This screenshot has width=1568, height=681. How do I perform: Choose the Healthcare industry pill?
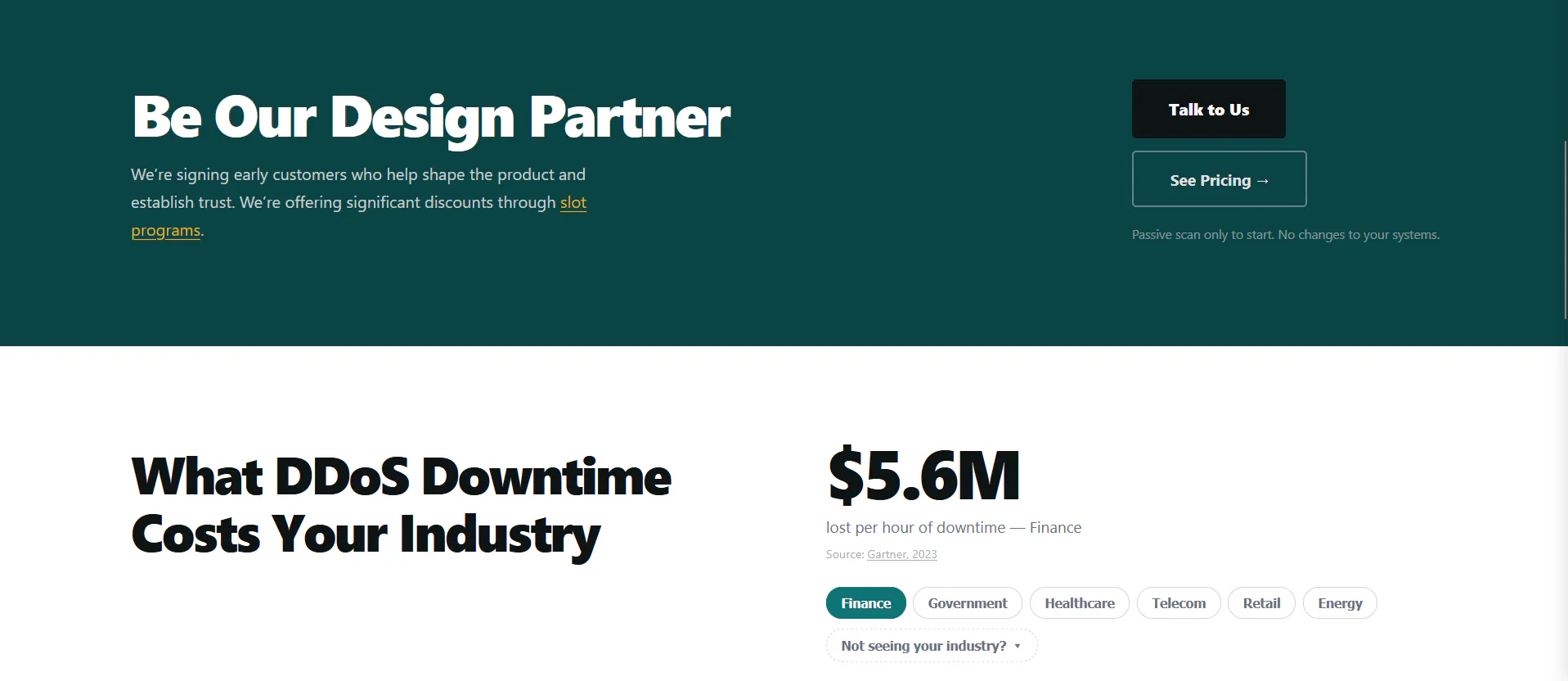[1080, 603]
